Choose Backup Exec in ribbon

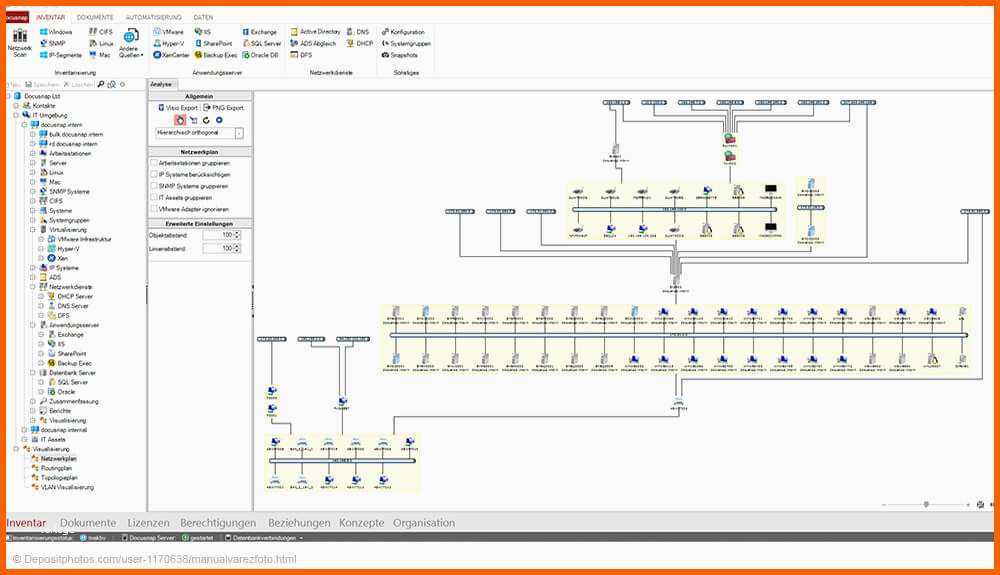(216, 55)
